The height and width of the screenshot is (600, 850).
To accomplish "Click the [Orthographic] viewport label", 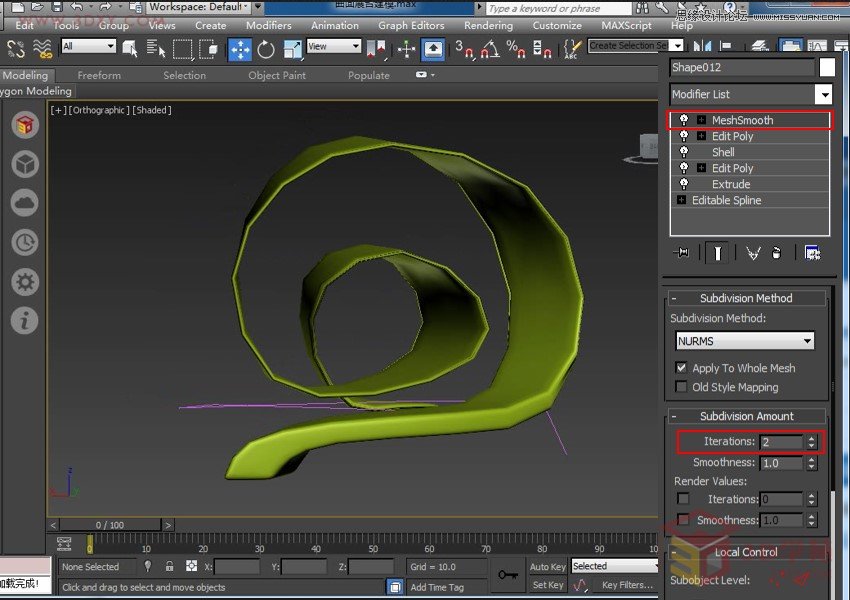I will point(99,110).
